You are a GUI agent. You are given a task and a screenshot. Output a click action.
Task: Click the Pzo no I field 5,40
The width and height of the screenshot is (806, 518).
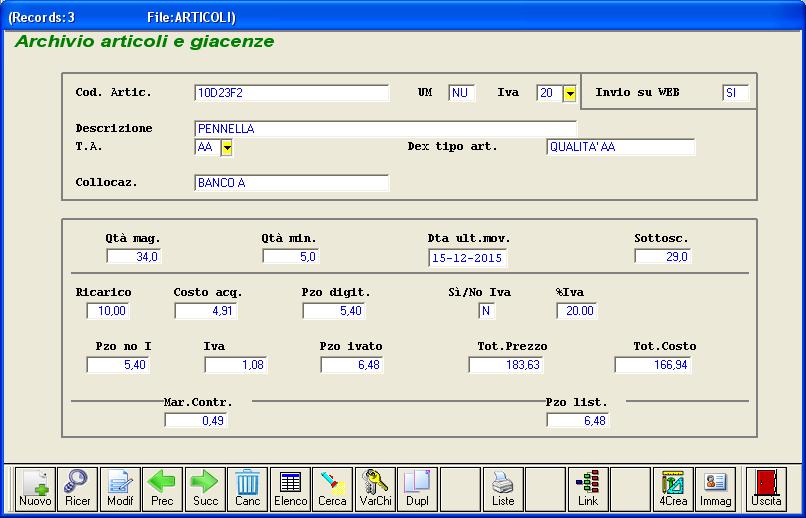click(118, 365)
